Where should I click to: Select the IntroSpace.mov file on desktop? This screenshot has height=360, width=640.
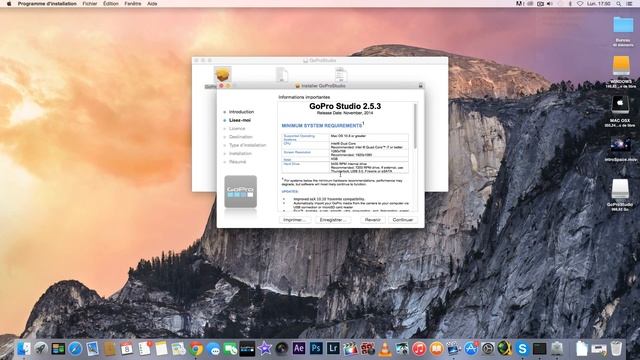pos(620,145)
